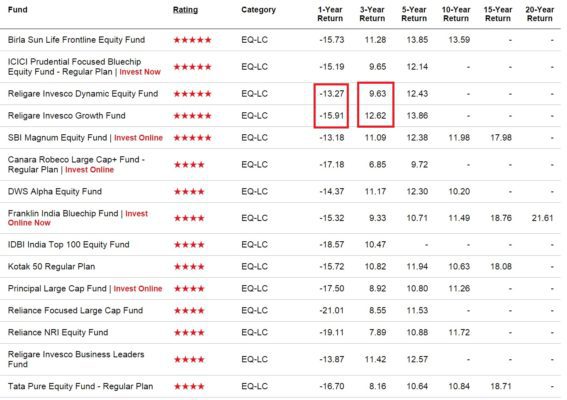Click 3-year return value 12.62
Viewport: 567px width, 400px height.
(375, 116)
